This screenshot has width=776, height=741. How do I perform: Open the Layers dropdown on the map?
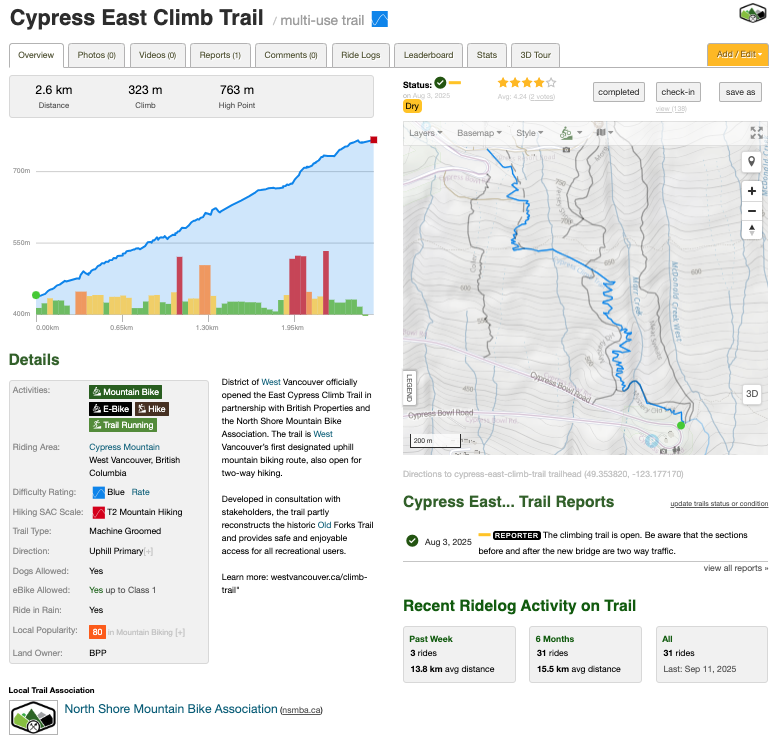click(x=425, y=133)
